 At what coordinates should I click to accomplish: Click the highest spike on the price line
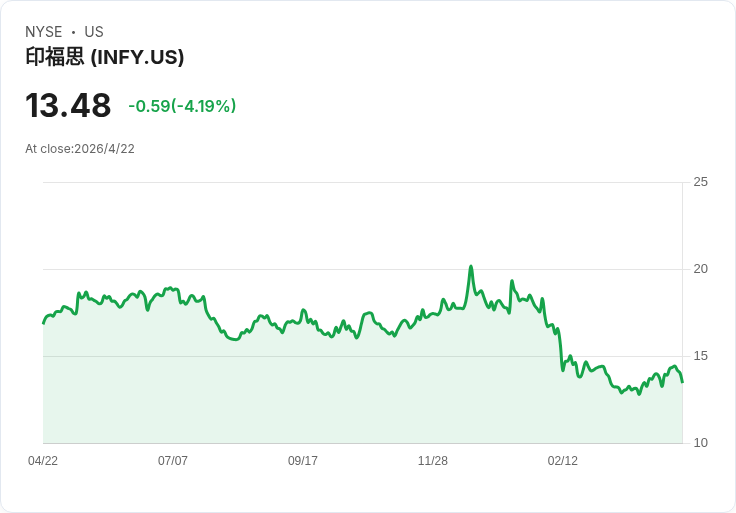click(x=470, y=267)
